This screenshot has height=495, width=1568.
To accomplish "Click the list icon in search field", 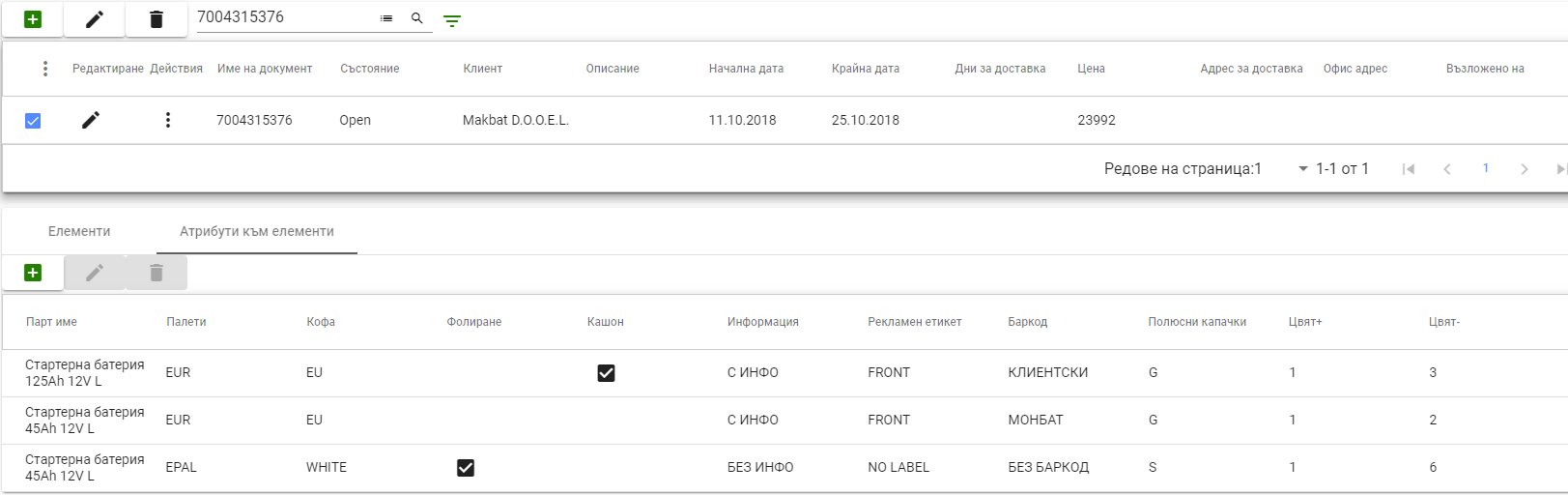I will 386,18.
